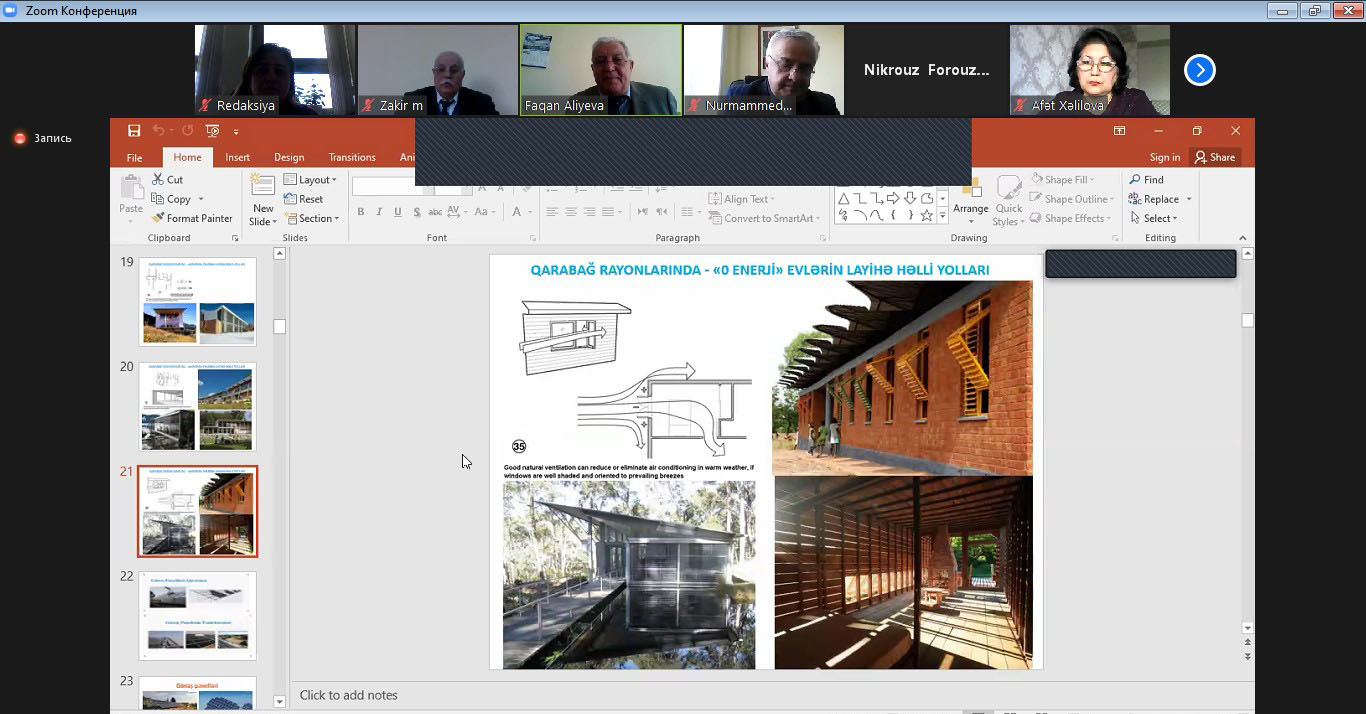Select slide 20 thumbnail

[x=197, y=407]
